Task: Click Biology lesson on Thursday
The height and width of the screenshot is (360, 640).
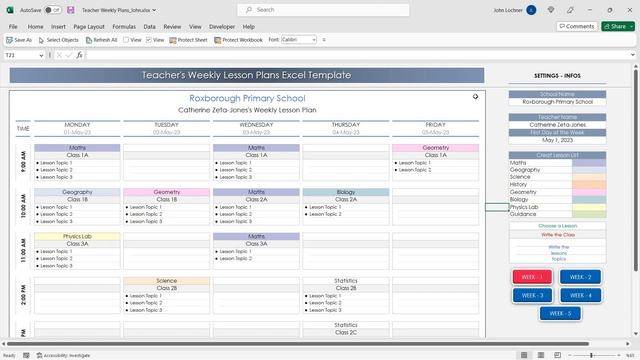Action: (346, 192)
